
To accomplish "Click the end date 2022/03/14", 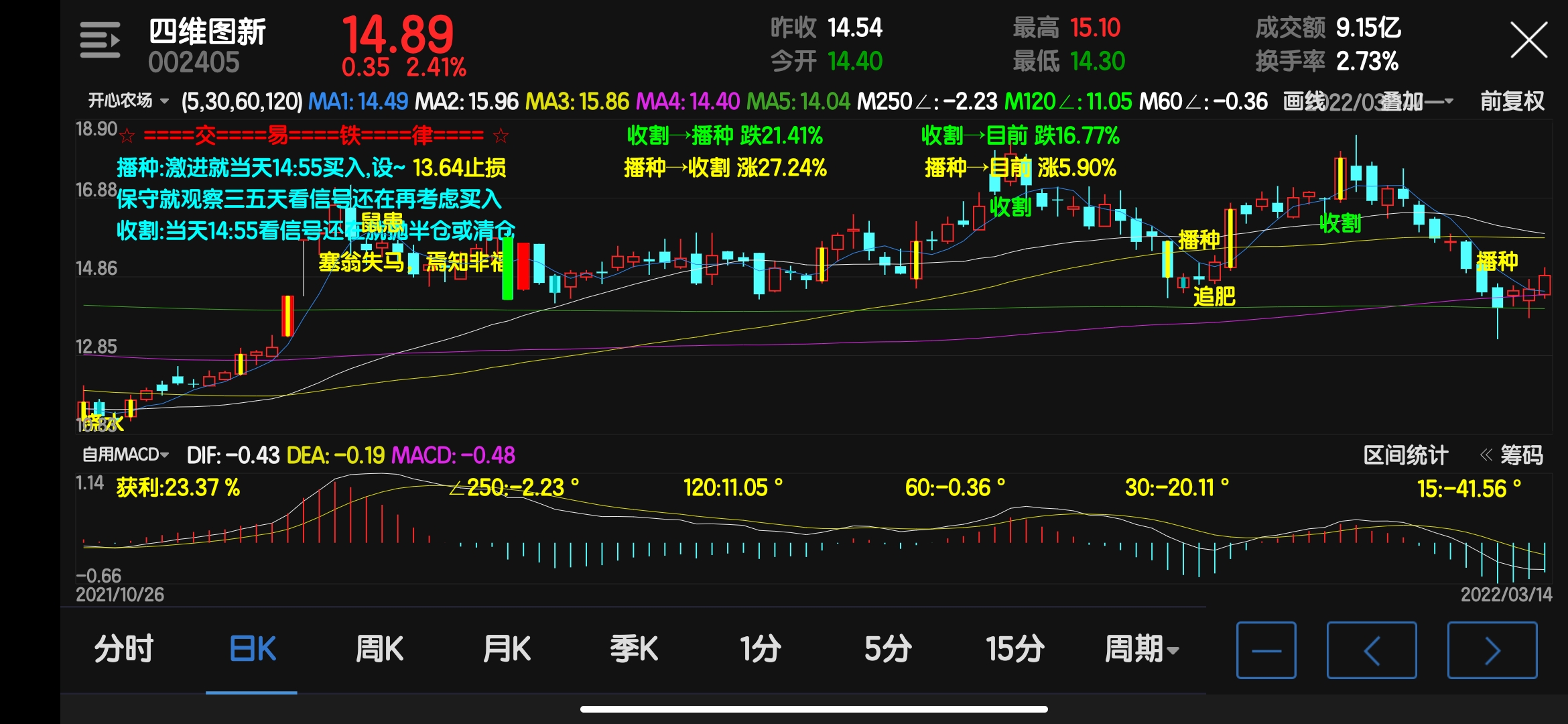I will (1506, 595).
